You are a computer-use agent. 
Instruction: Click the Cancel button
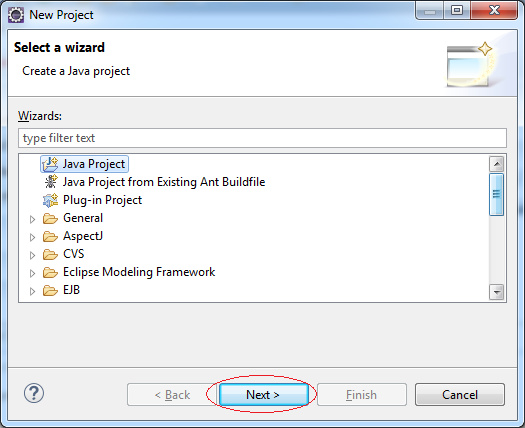[x=460, y=395]
